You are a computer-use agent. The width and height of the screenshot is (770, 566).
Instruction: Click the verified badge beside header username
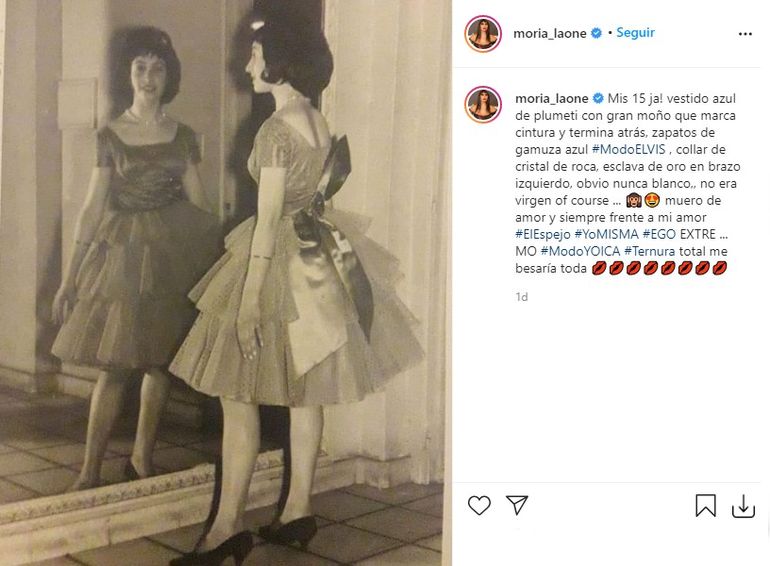(596, 33)
